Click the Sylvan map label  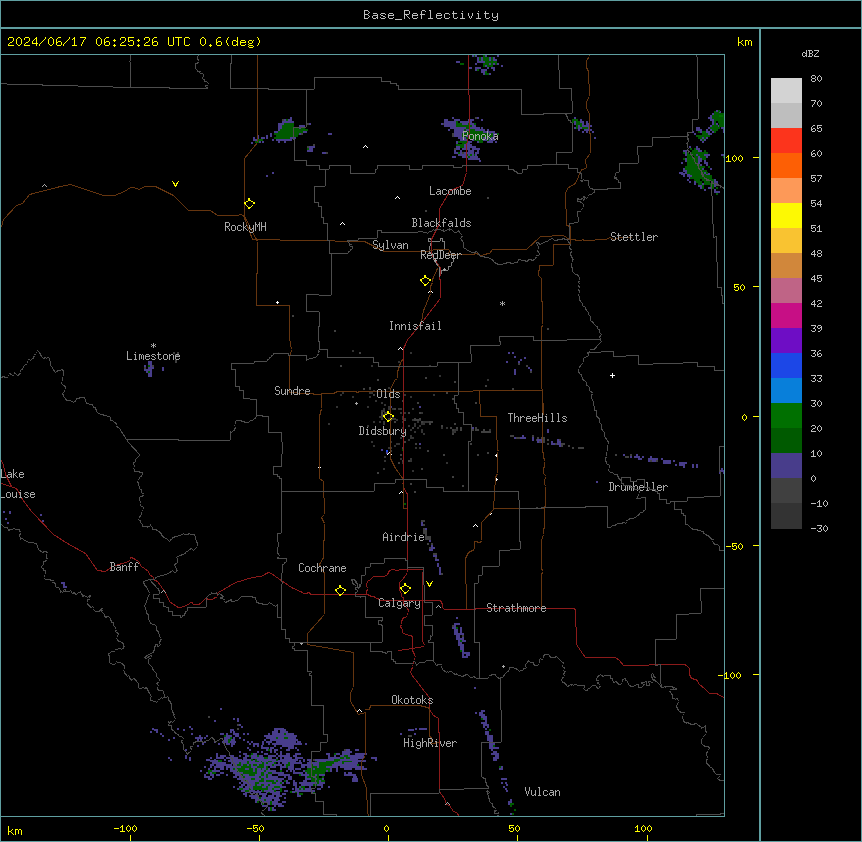click(x=390, y=245)
